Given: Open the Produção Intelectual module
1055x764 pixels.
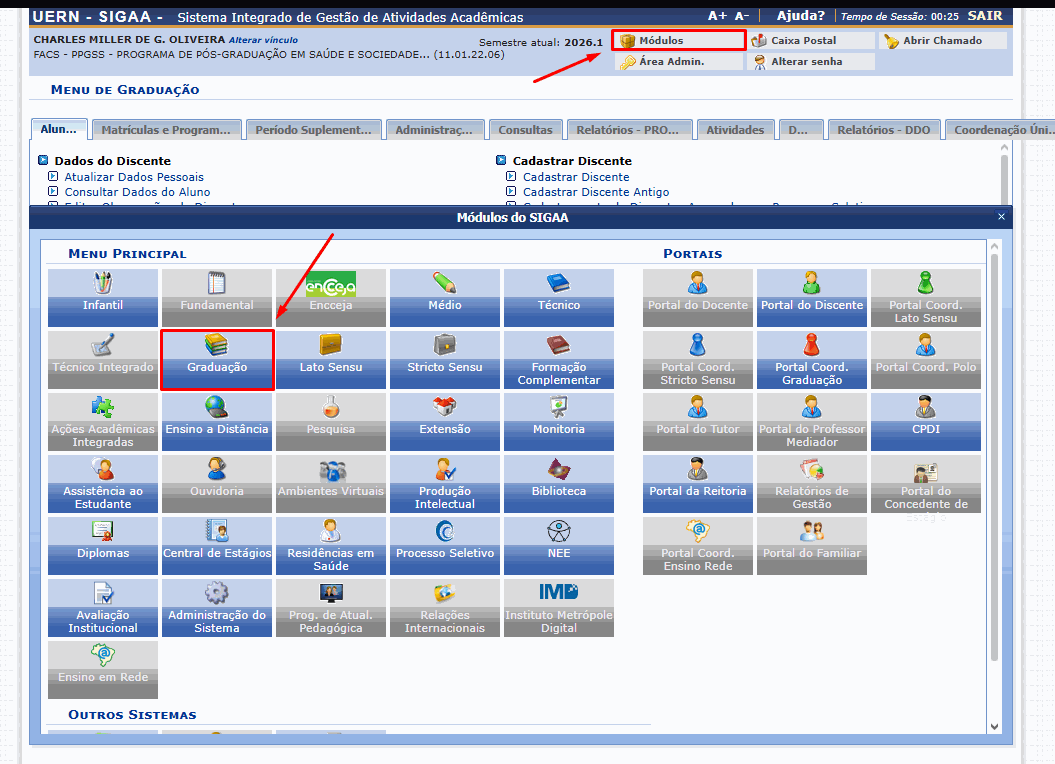Looking at the screenshot, I should coord(445,483).
